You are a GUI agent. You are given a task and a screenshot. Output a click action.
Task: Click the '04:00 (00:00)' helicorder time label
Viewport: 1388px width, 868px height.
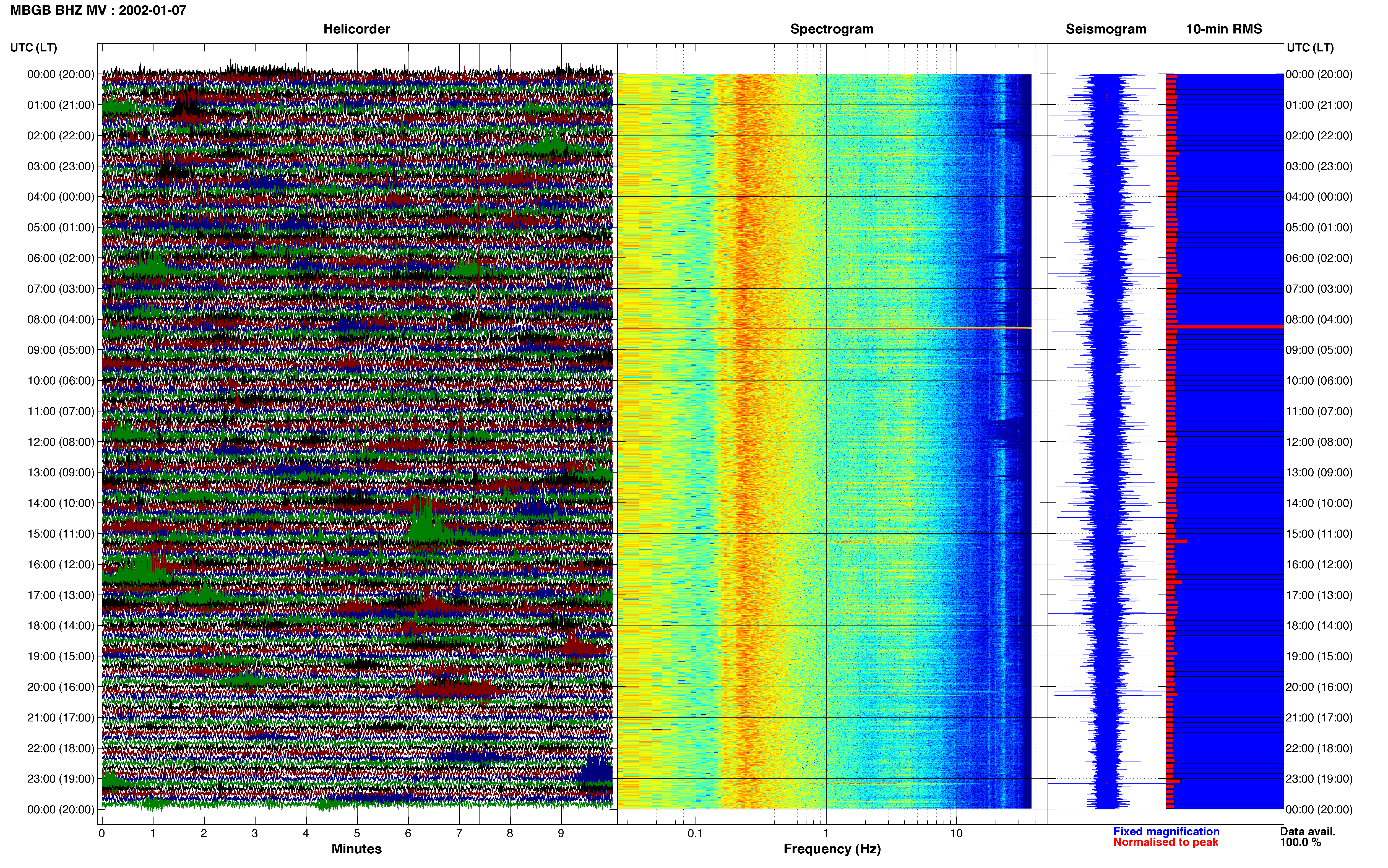tap(61, 197)
